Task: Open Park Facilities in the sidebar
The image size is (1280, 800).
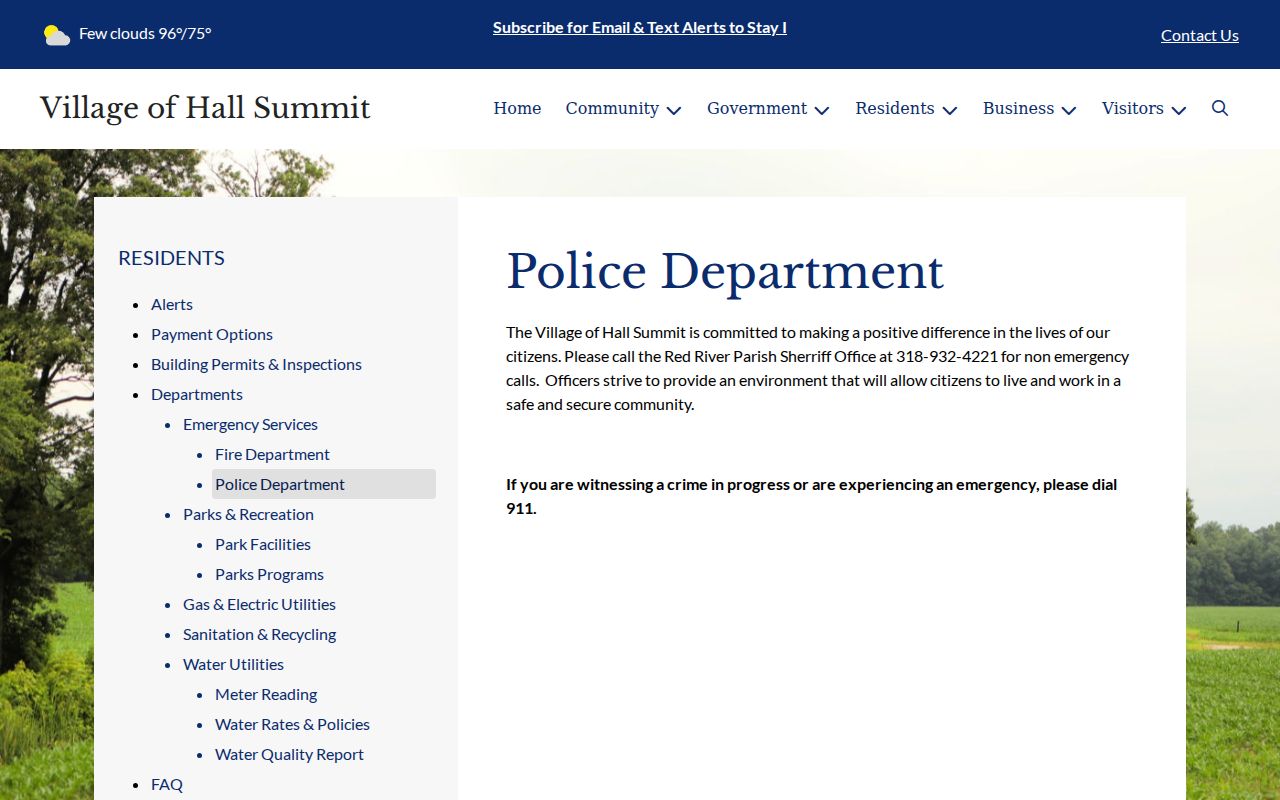Action: tap(263, 544)
